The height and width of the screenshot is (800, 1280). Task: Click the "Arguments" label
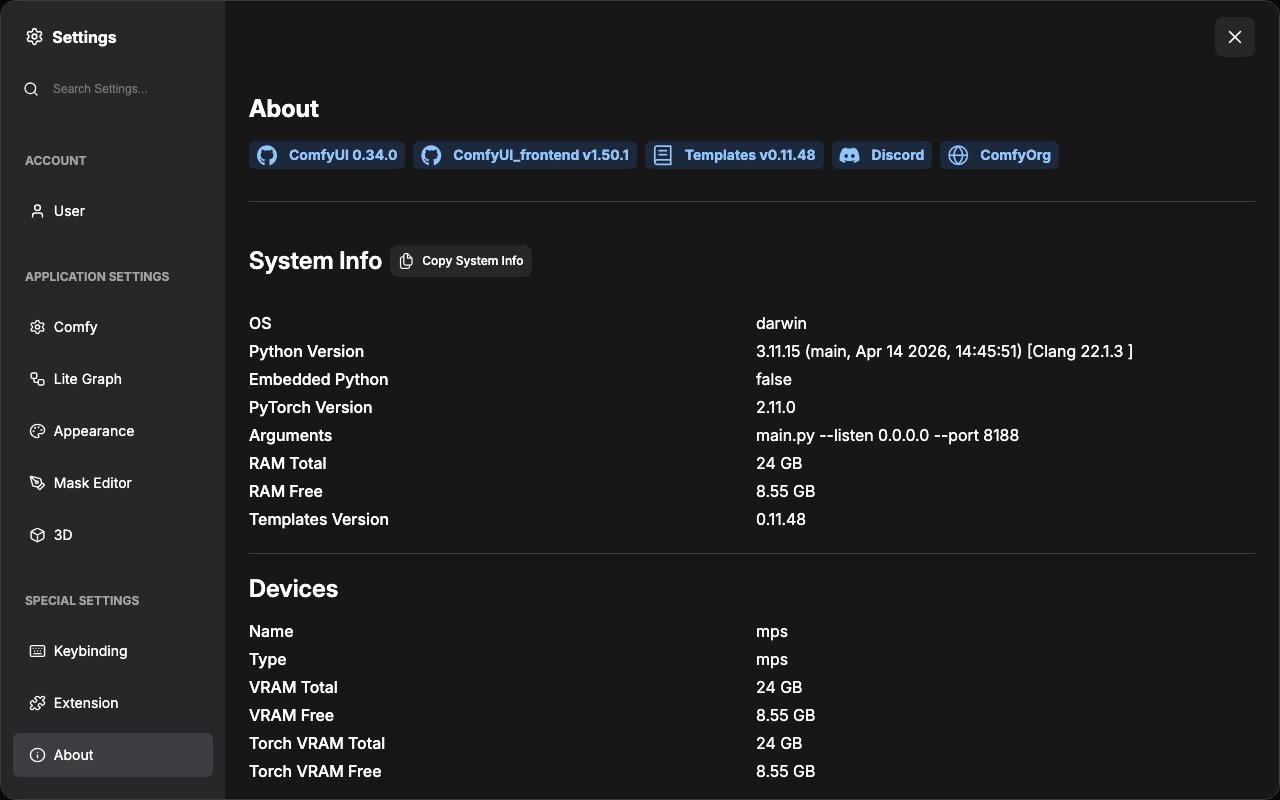click(x=290, y=435)
